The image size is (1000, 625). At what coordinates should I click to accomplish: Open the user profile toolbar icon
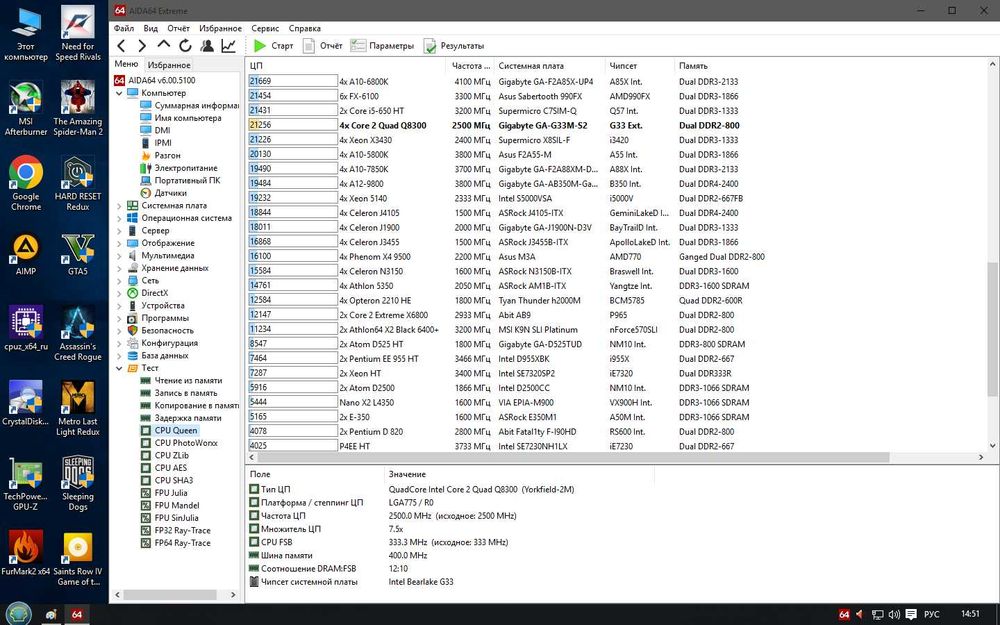click(x=207, y=45)
